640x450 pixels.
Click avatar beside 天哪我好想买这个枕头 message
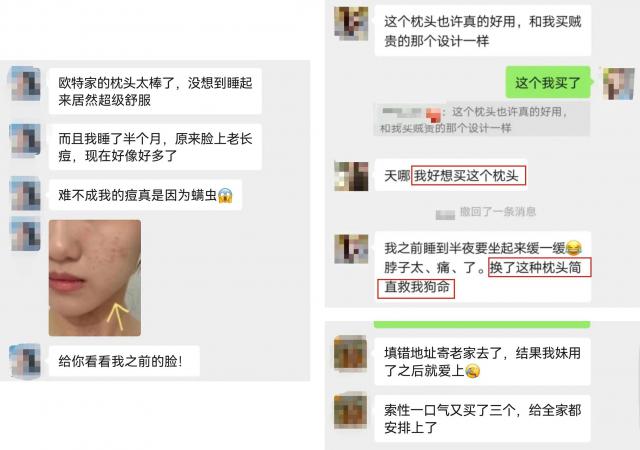351,176
